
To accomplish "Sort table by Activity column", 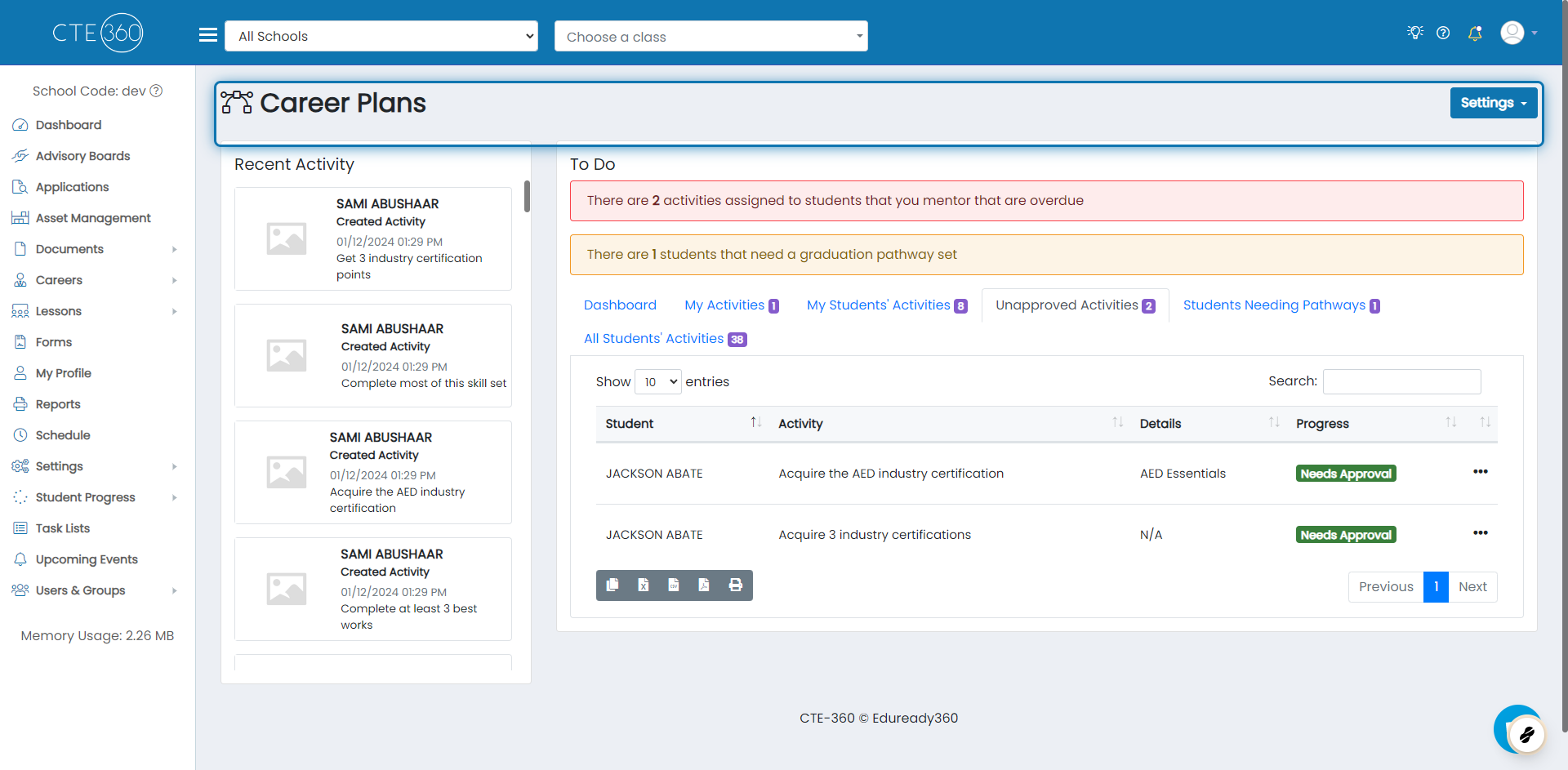I will pyautogui.click(x=950, y=423).
